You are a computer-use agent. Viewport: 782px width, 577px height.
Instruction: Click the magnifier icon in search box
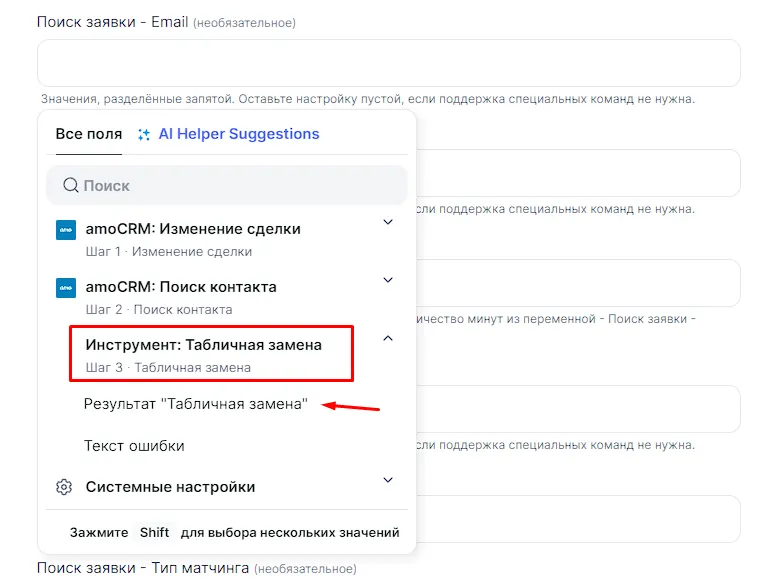coord(70,186)
